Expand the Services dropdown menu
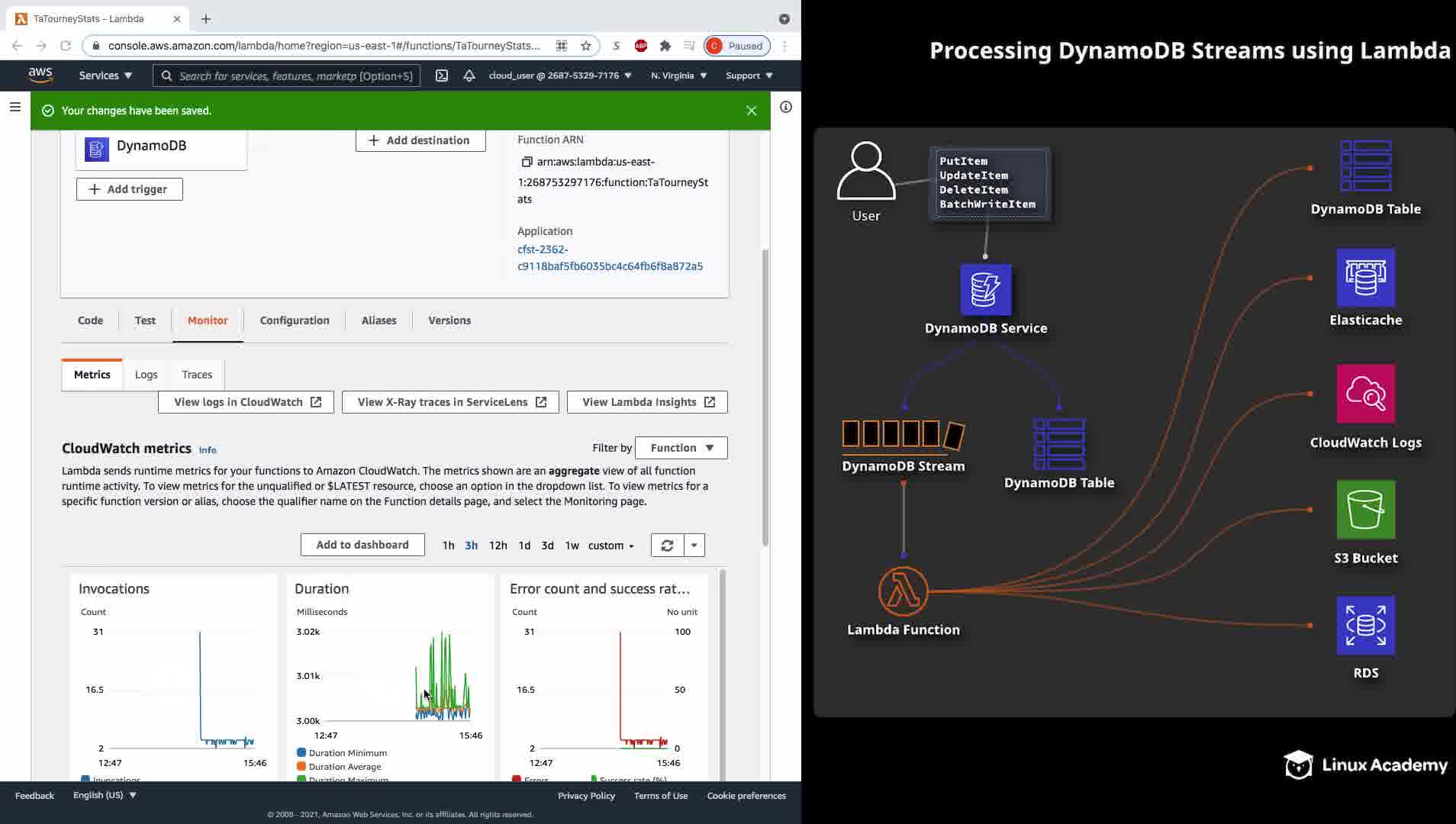 [105, 76]
